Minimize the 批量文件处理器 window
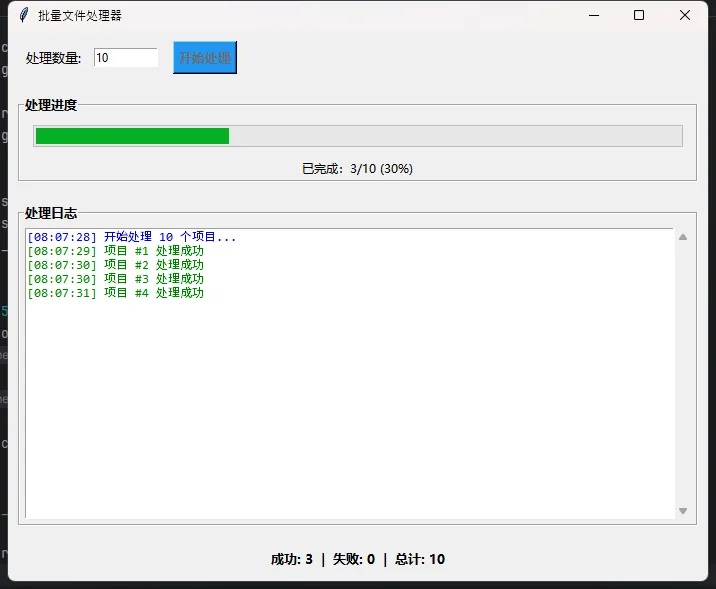The height and width of the screenshot is (589, 716). pyautogui.click(x=594, y=15)
